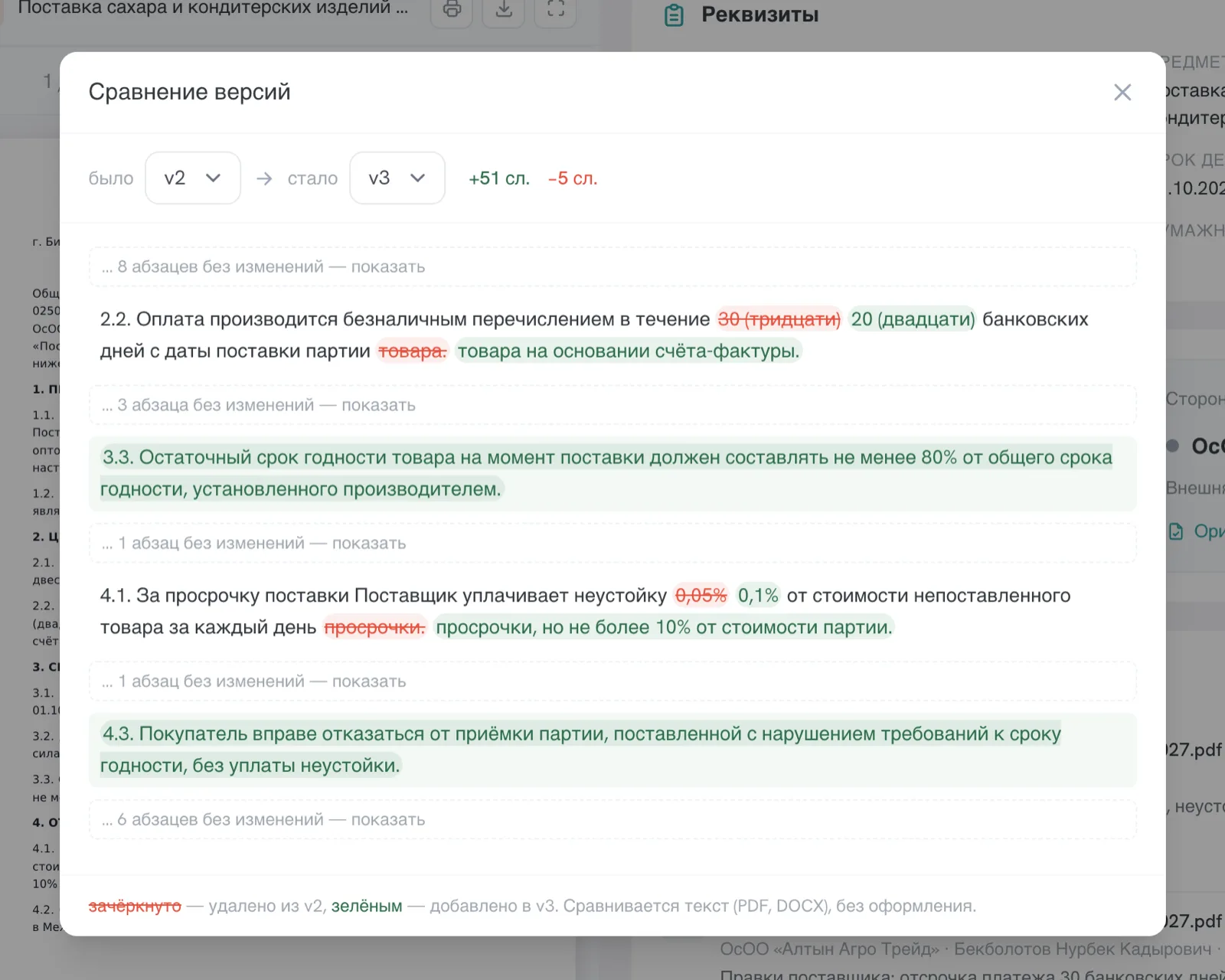This screenshot has height=980, width=1225.
Task: Open the "стало" v3 version dropdown
Action: point(397,178)
